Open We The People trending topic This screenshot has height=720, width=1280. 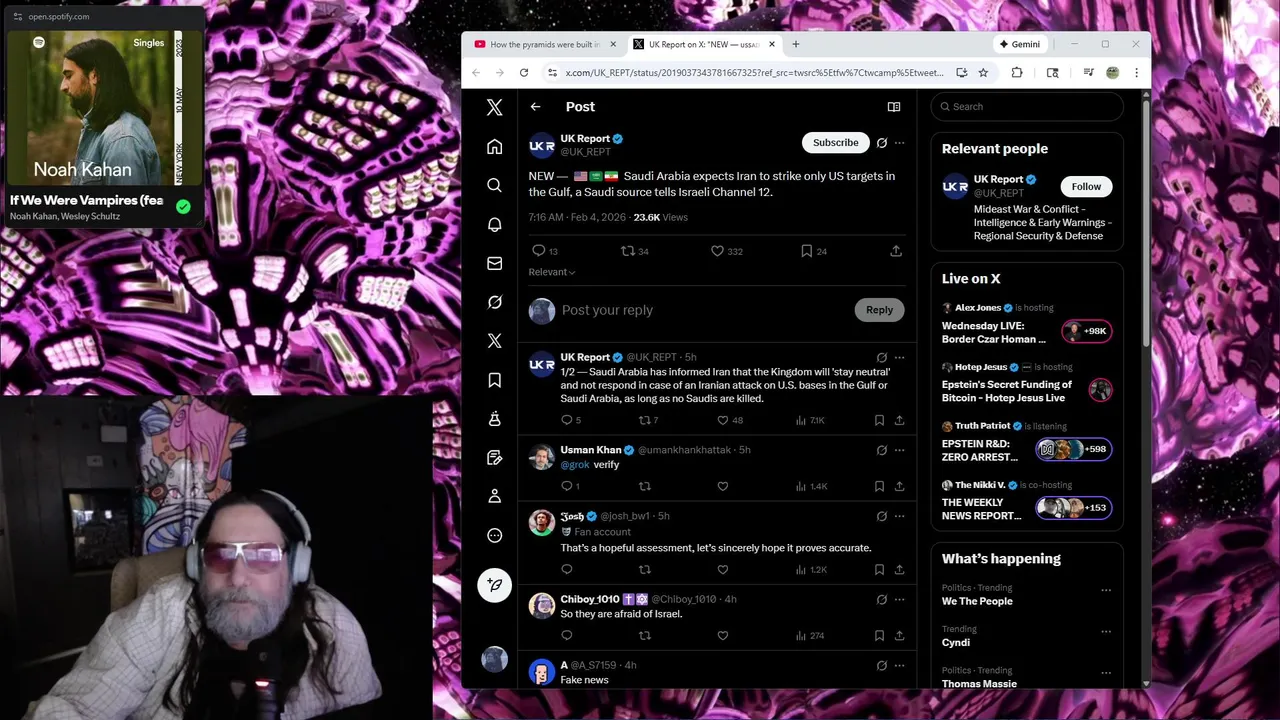(977, 601)
